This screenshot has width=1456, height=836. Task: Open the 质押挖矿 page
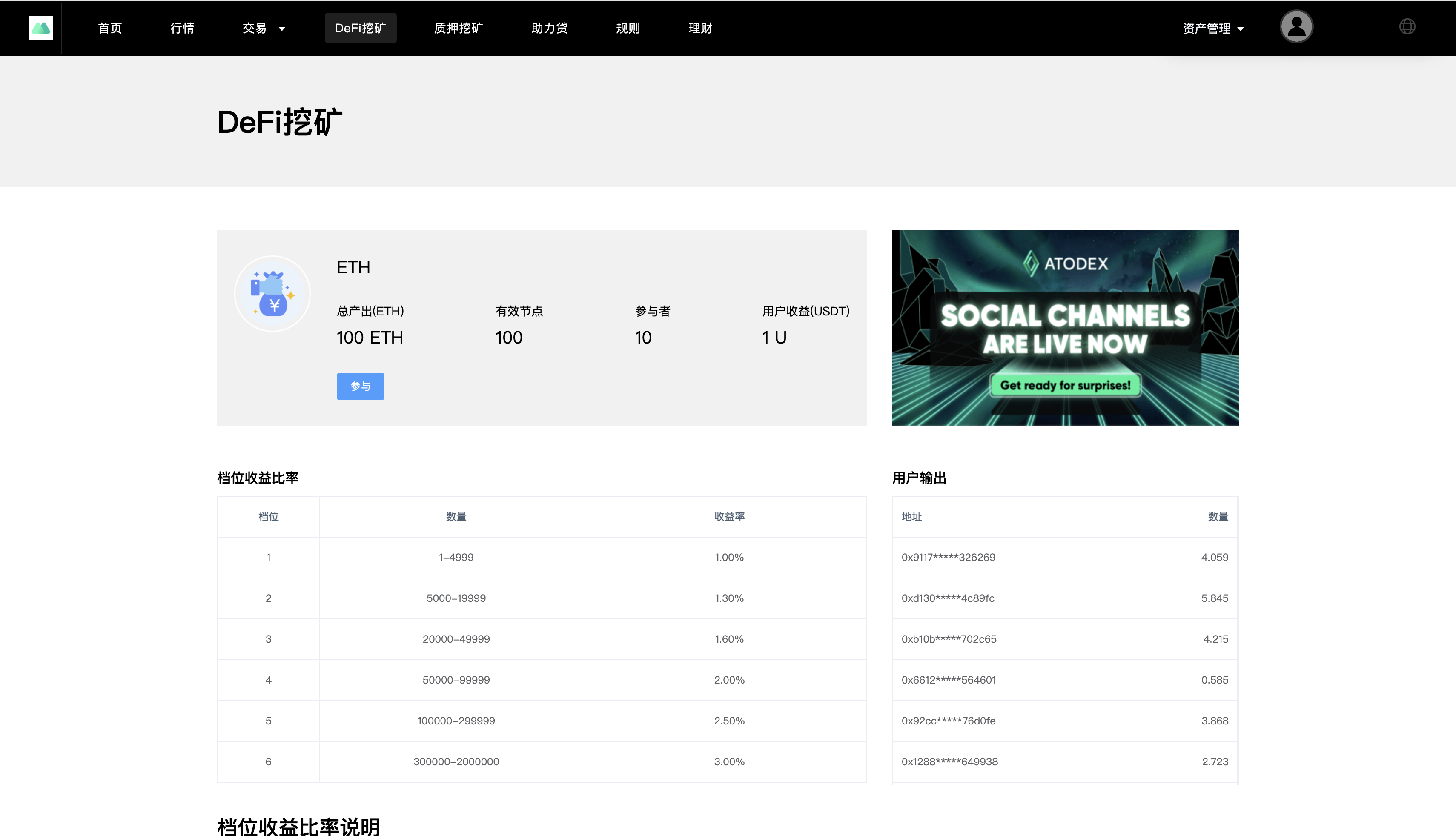[458, 28]
